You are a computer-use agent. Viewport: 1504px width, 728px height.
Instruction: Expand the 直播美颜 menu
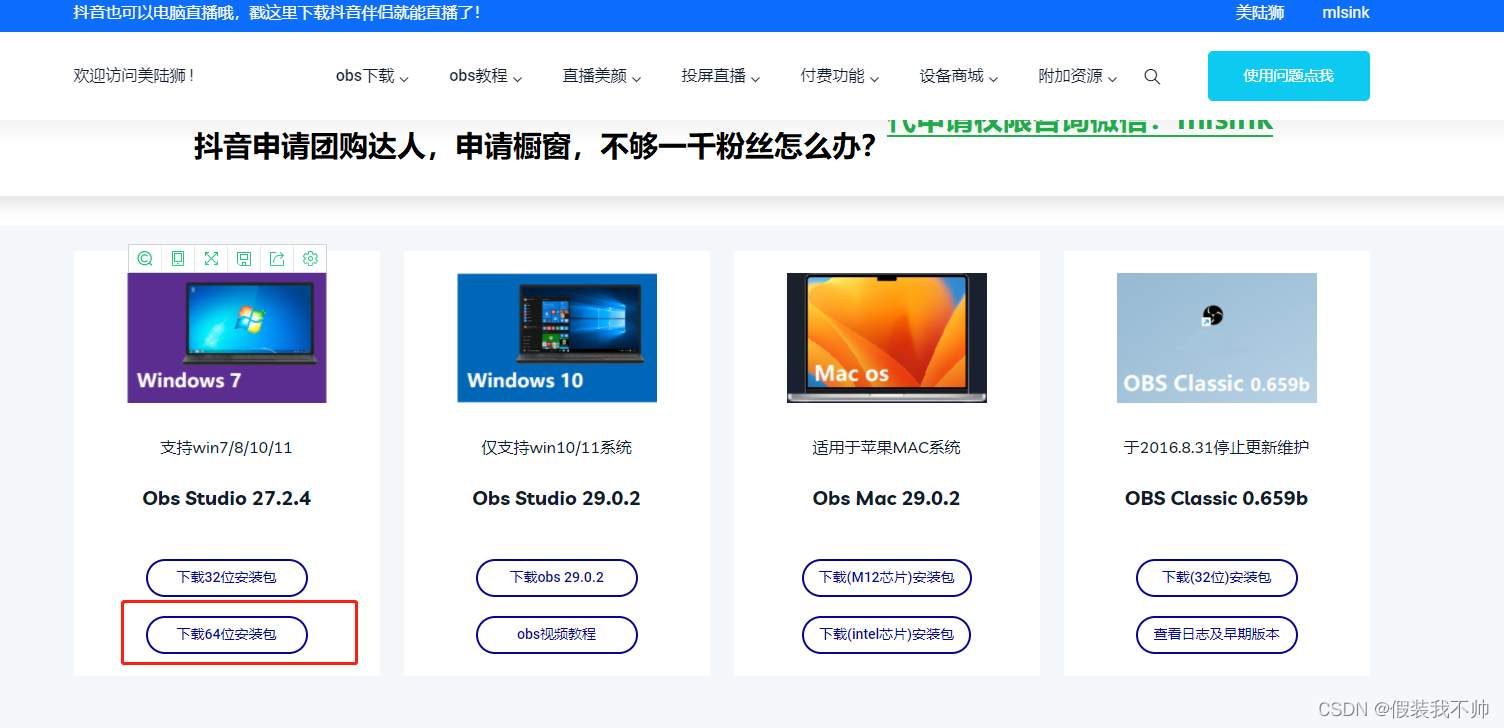click(602, 76)
